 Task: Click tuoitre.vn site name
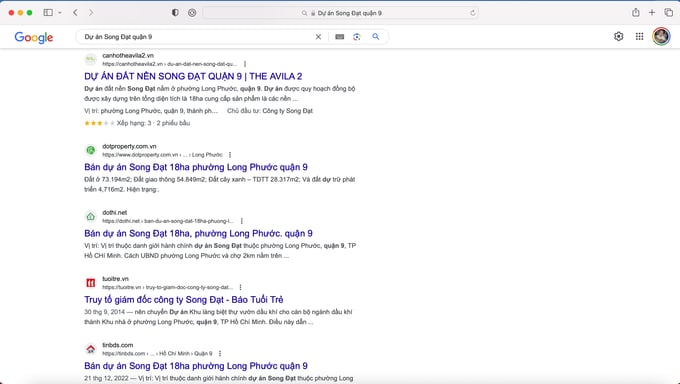pyautogui.click(x=115, y=279)
